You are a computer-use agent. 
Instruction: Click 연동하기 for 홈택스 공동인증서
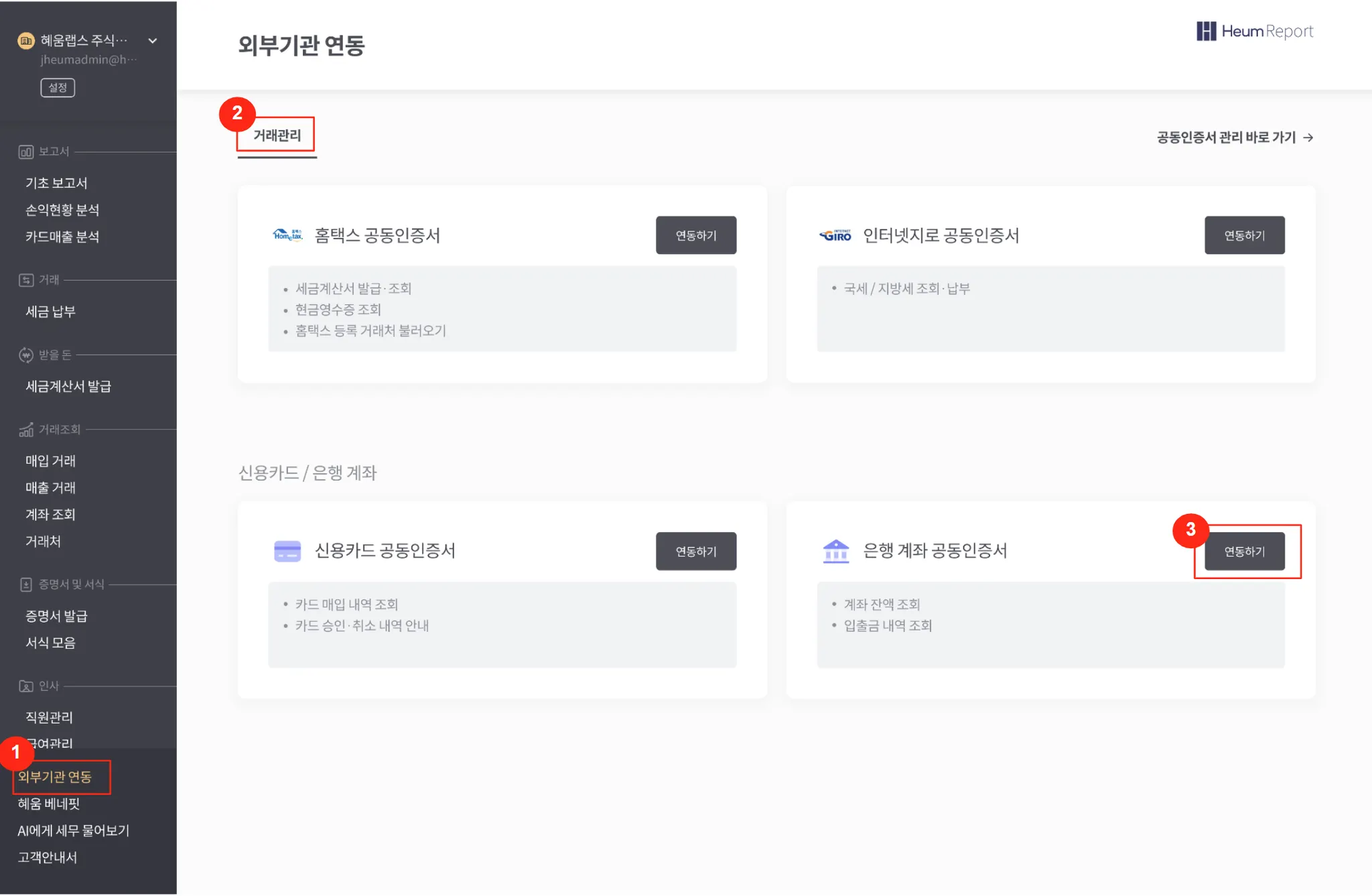coord(695,235)
